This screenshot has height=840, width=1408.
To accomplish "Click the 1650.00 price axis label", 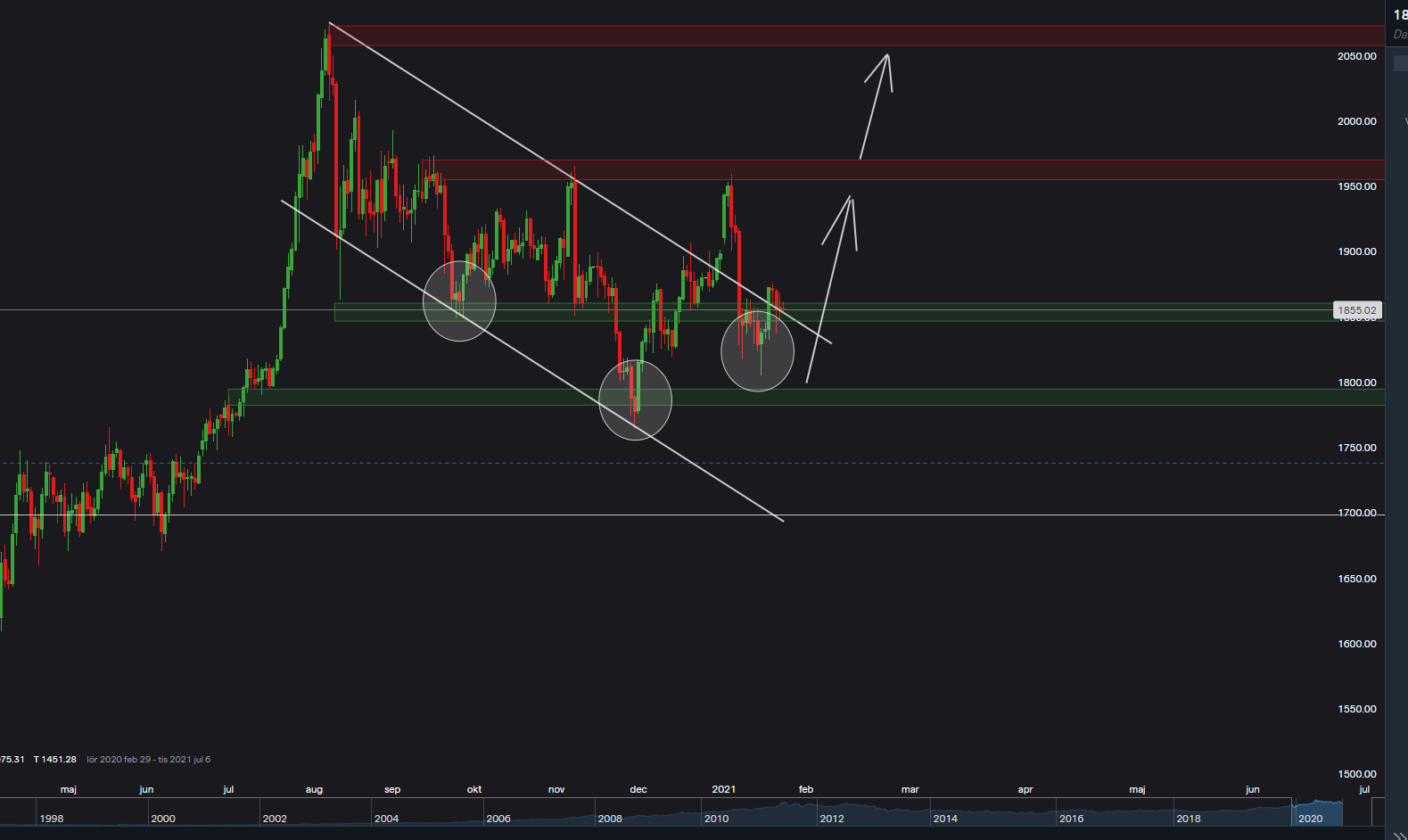I will tap(1356, 579).
